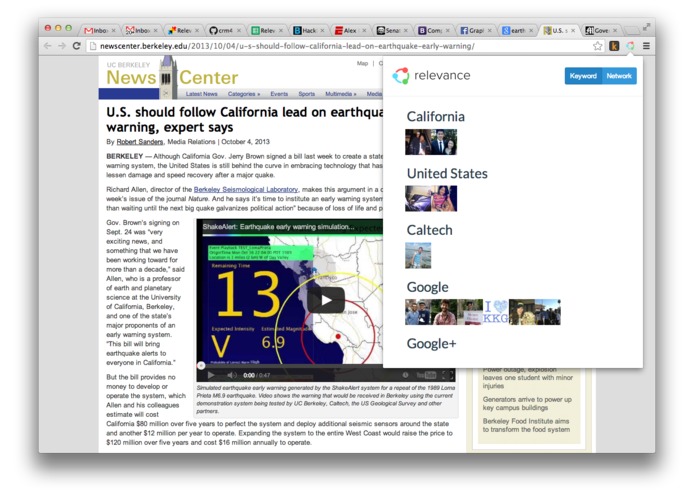Open the Sports nav item
The height and width of the screenshot is (494, 695).
(x=307, y=94)
